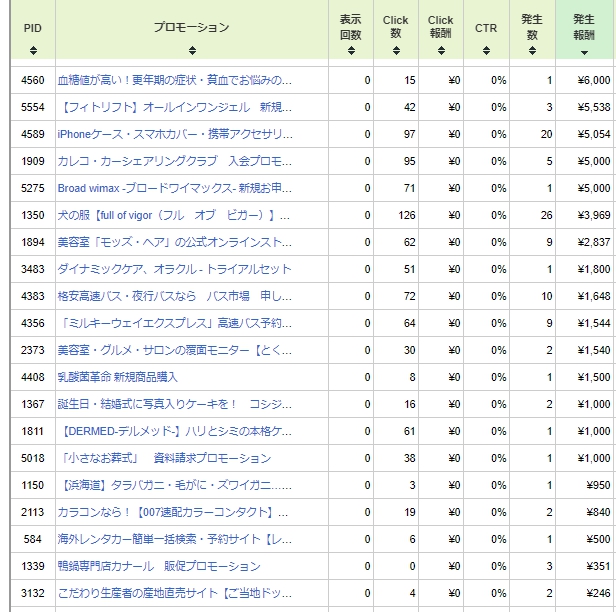This screenshot has height=612, width=616.
Task: Open 「ミルキーウェイエクスプレス」 promotion link
Action: tap(176, 323)
